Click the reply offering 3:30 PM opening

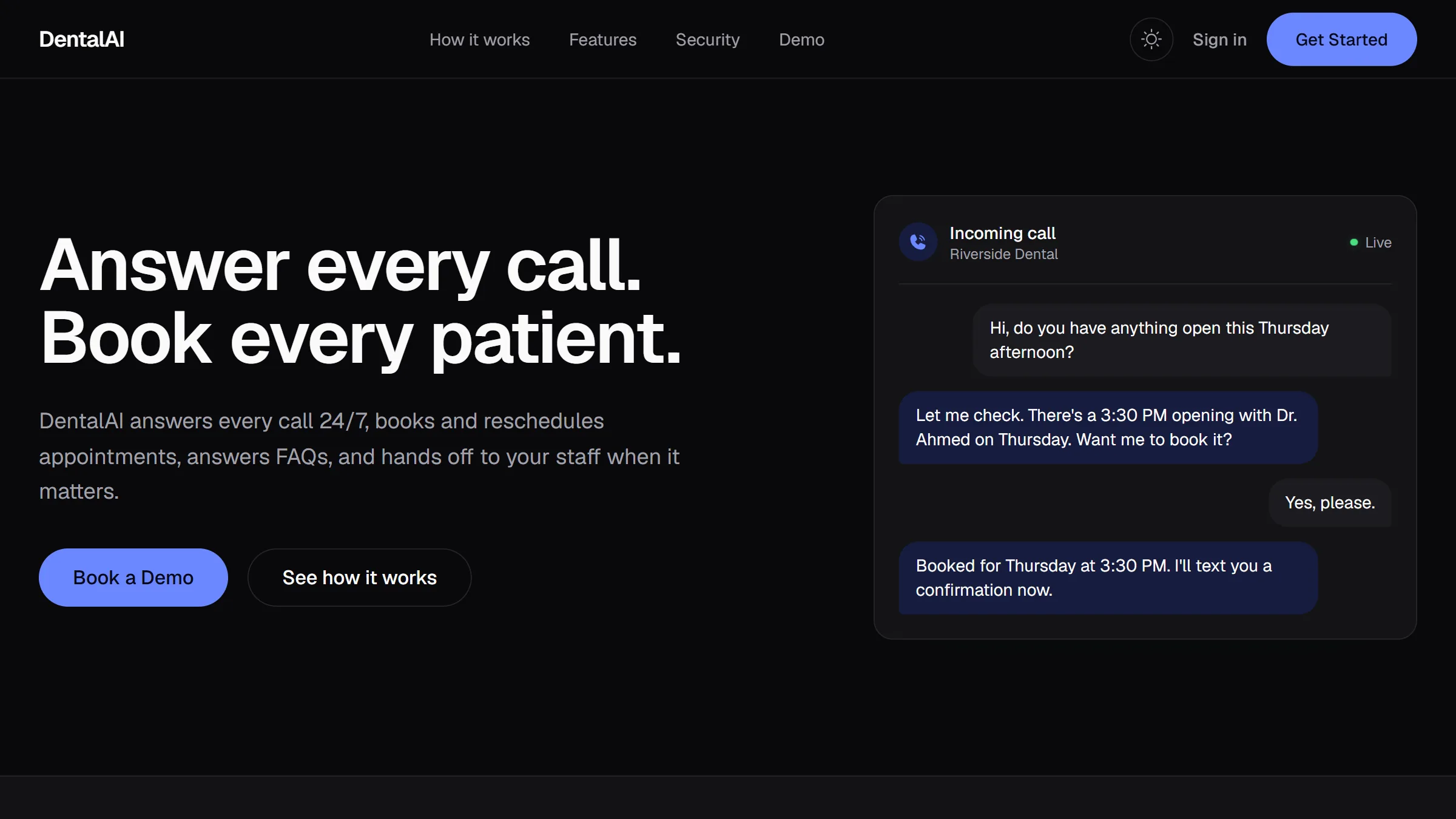coord(1108,428)
